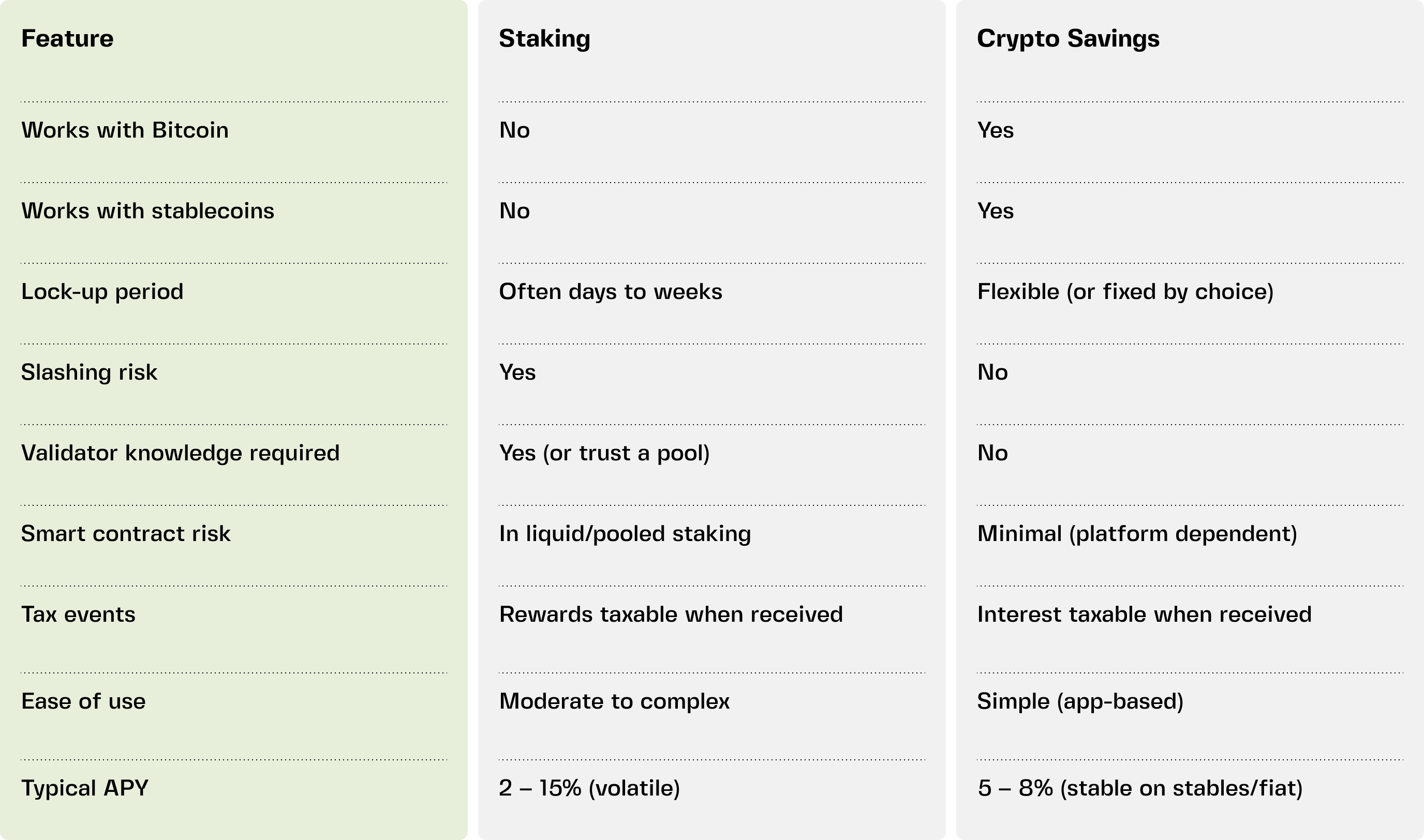The height and width of the screenshot is (840, 1424).
Task: Select "Flexible (or fixed by choice)" cell
Action: point(1125,292)
